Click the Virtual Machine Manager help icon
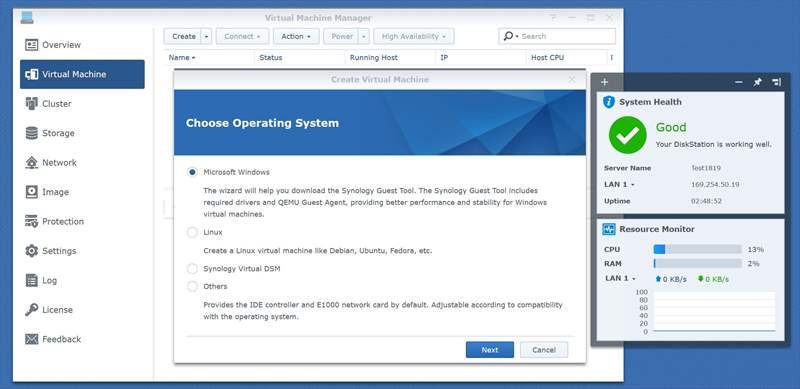Image resolution: width=800 pixels, height=389 pixels. (553, 18)
